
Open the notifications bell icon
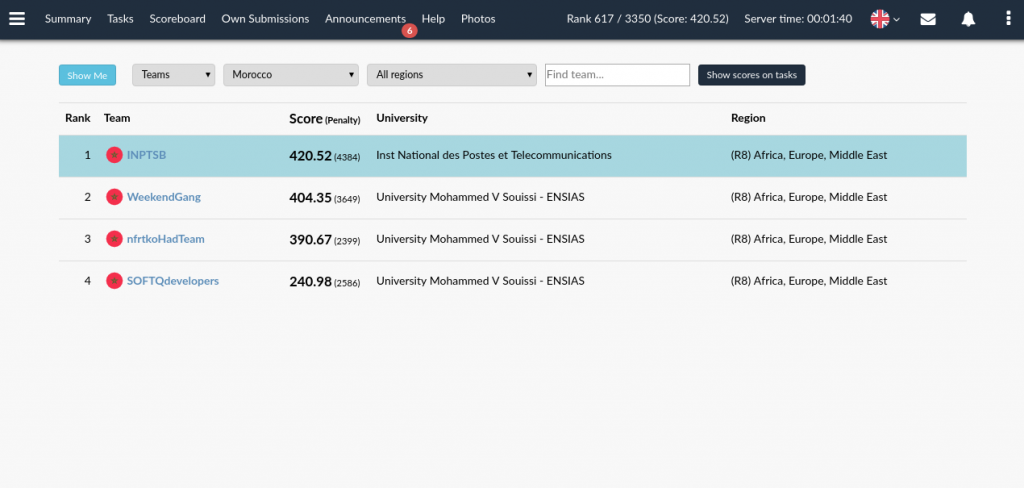pyautogui.click(x=968, y=20)
